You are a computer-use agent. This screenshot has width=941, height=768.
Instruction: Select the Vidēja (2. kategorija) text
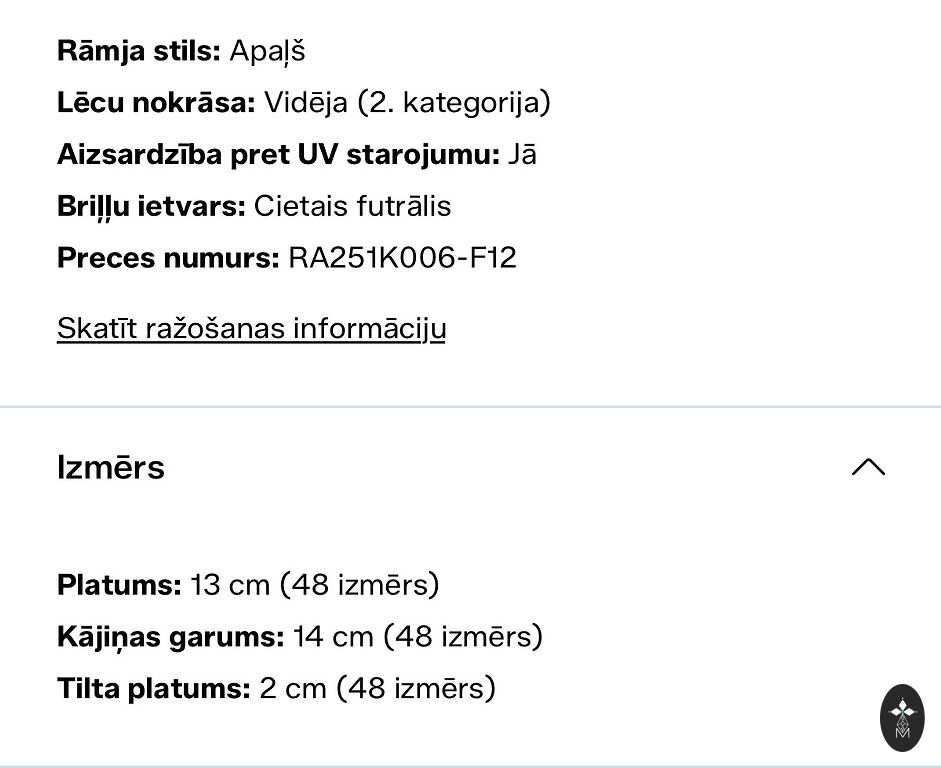click(407, 102)
